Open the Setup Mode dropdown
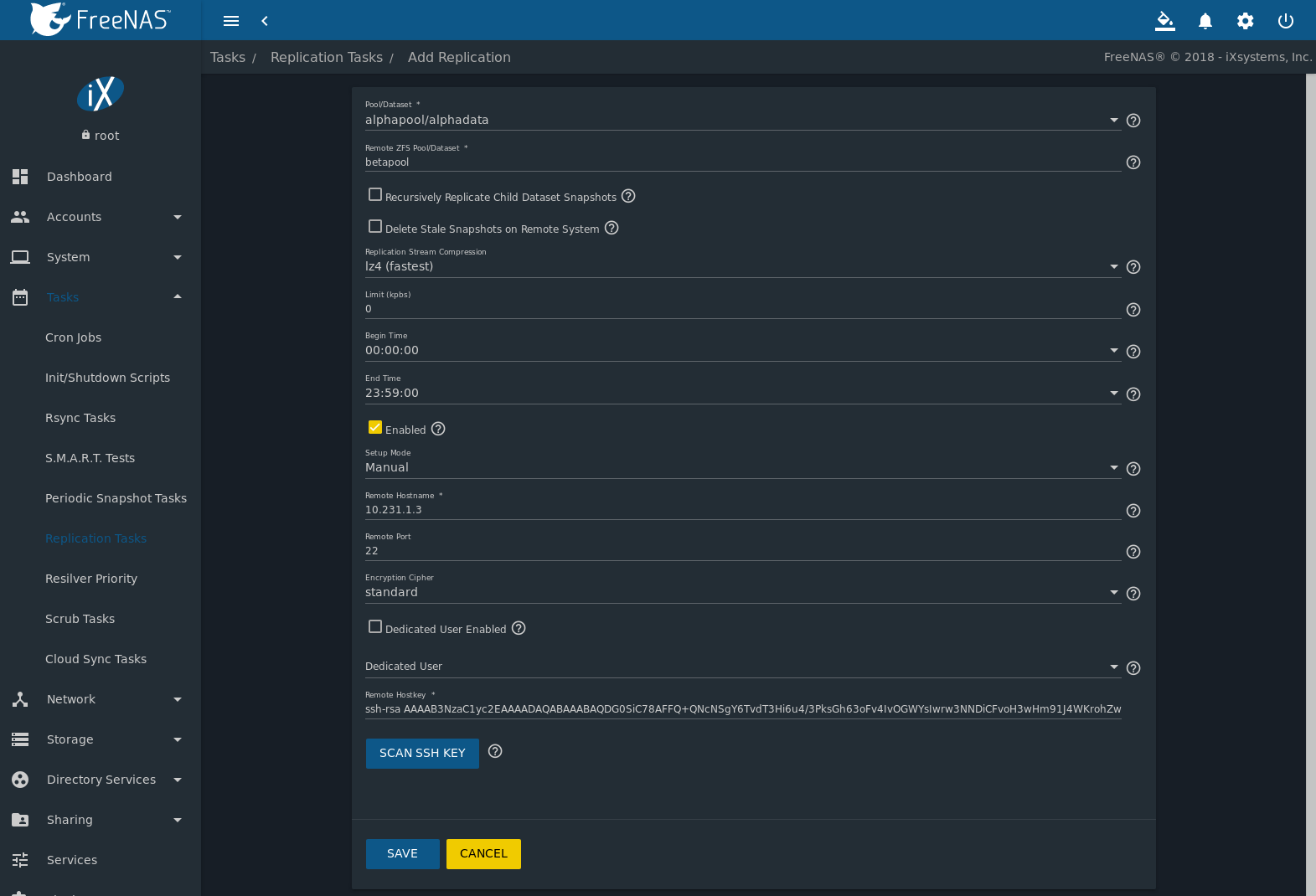The width and height of the screenshot is (1316, 896). 743,467
